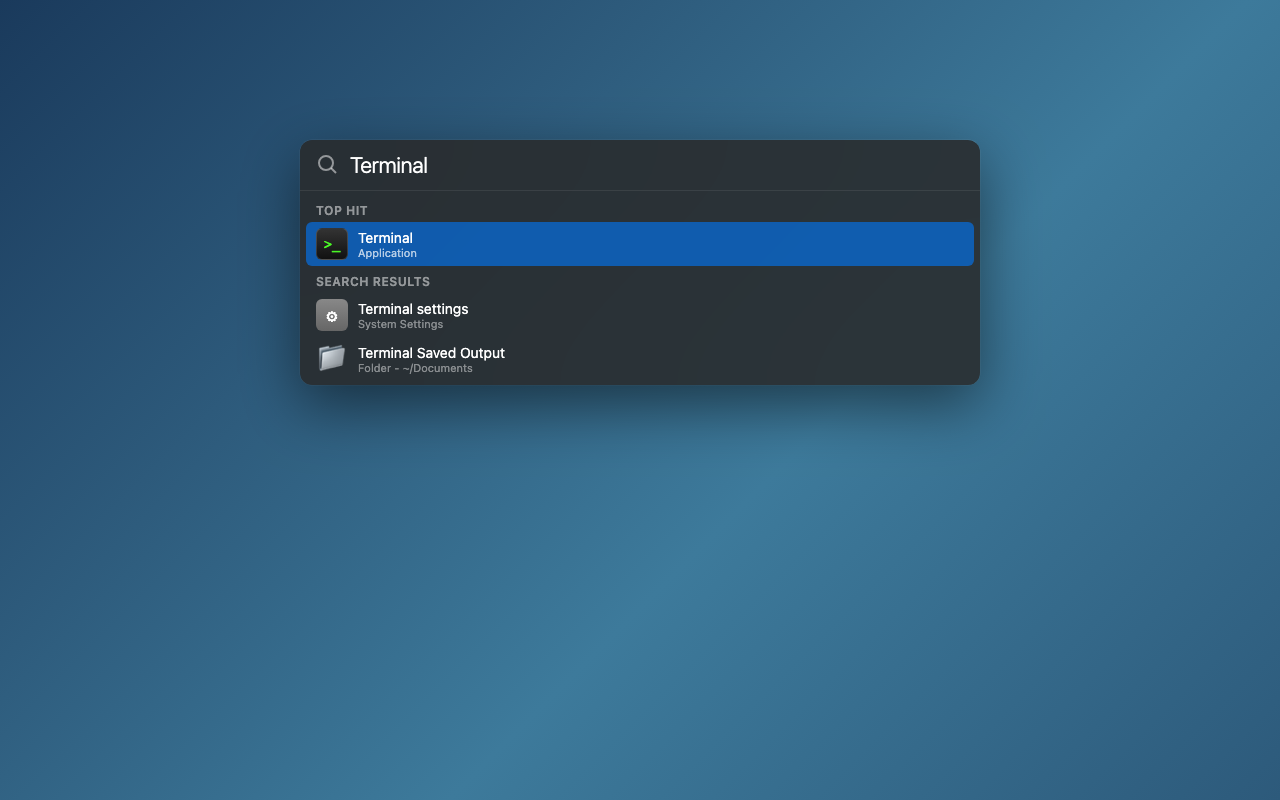The image size is (1280, 800).
Task: Click the "System Settings" subtitle text
Action: 400,325
